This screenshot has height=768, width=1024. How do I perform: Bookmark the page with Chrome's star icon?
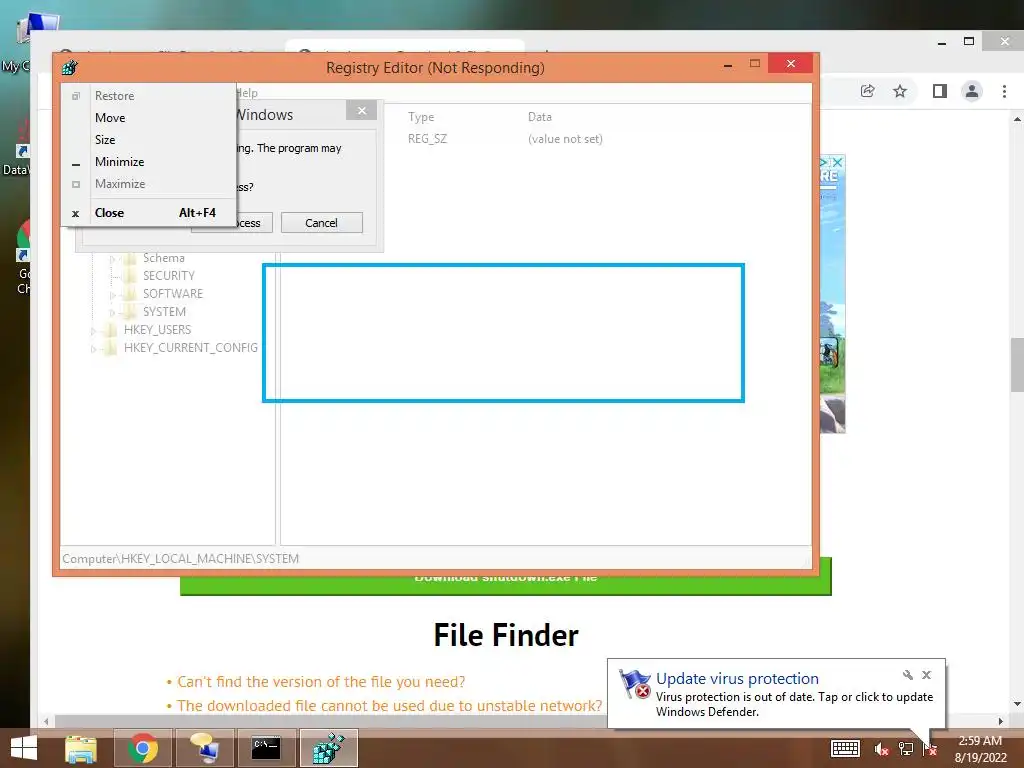900,91
